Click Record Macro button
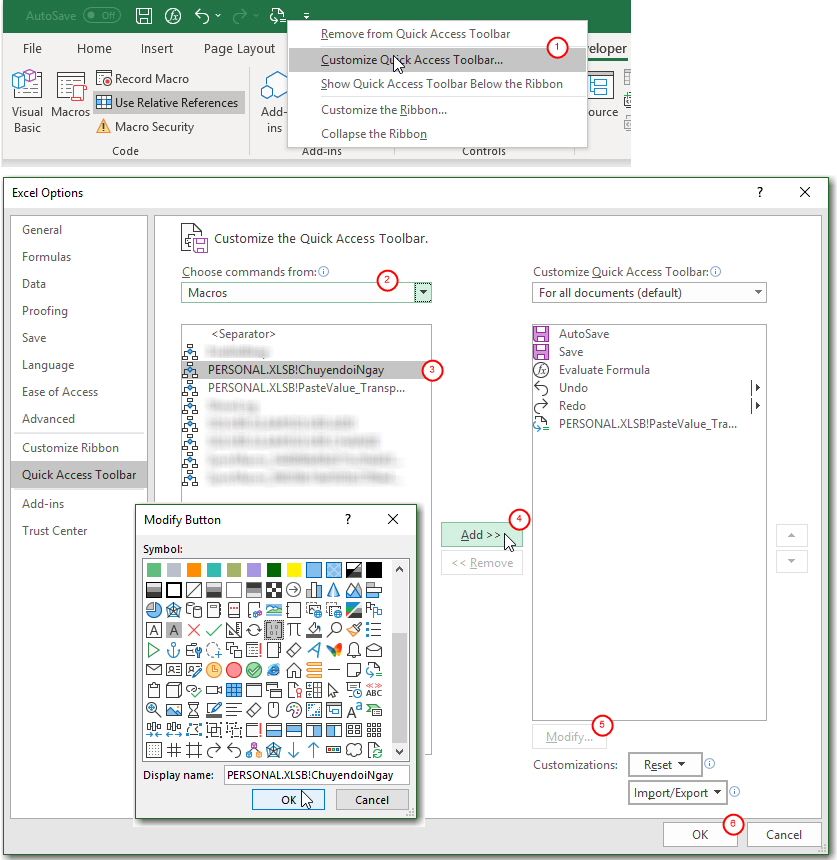The image size is (837, 860). [x=143, y=78]
